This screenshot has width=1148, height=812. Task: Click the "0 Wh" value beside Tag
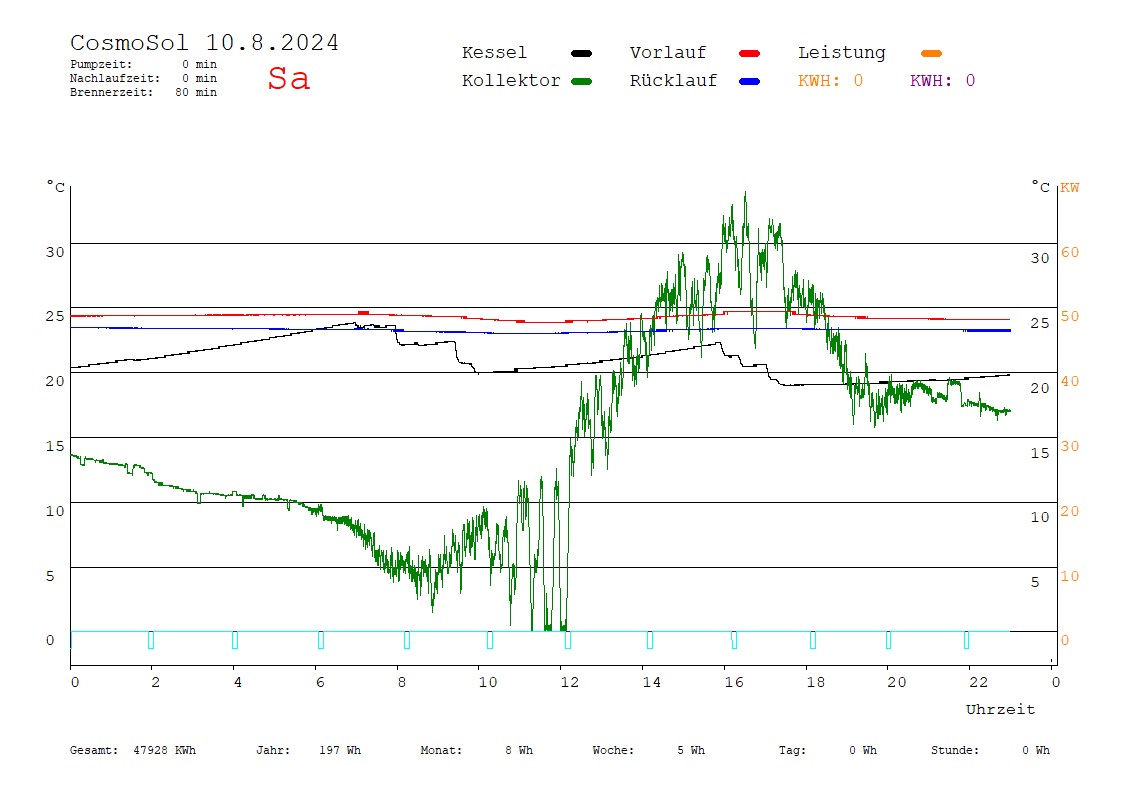click(x=863, y=750)
